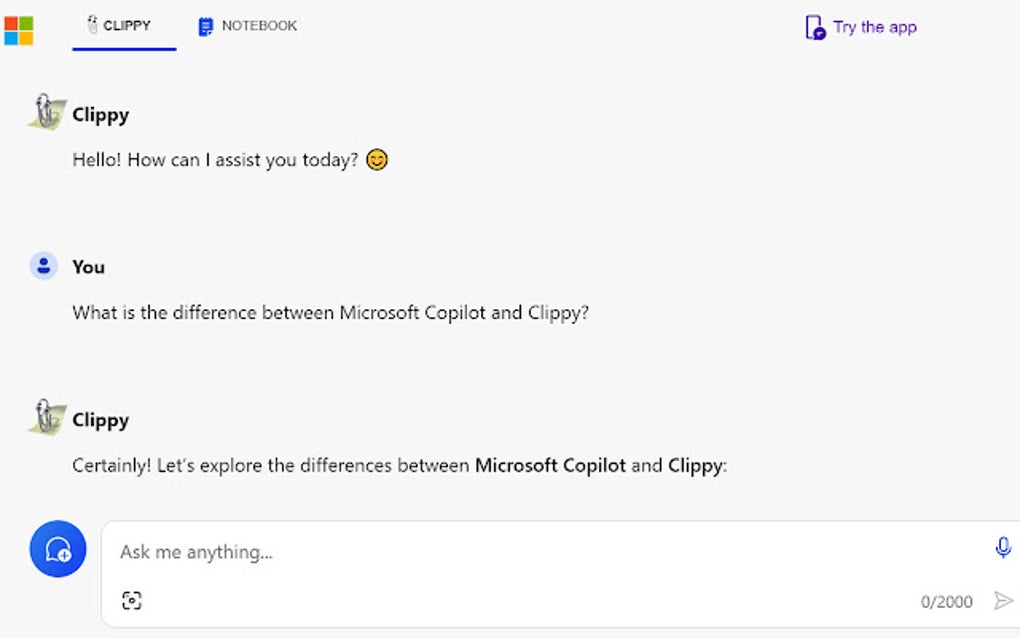The image size is (1020, 638).
Task: Click the Ask me anything input field
Action: (x=400, y=551)
